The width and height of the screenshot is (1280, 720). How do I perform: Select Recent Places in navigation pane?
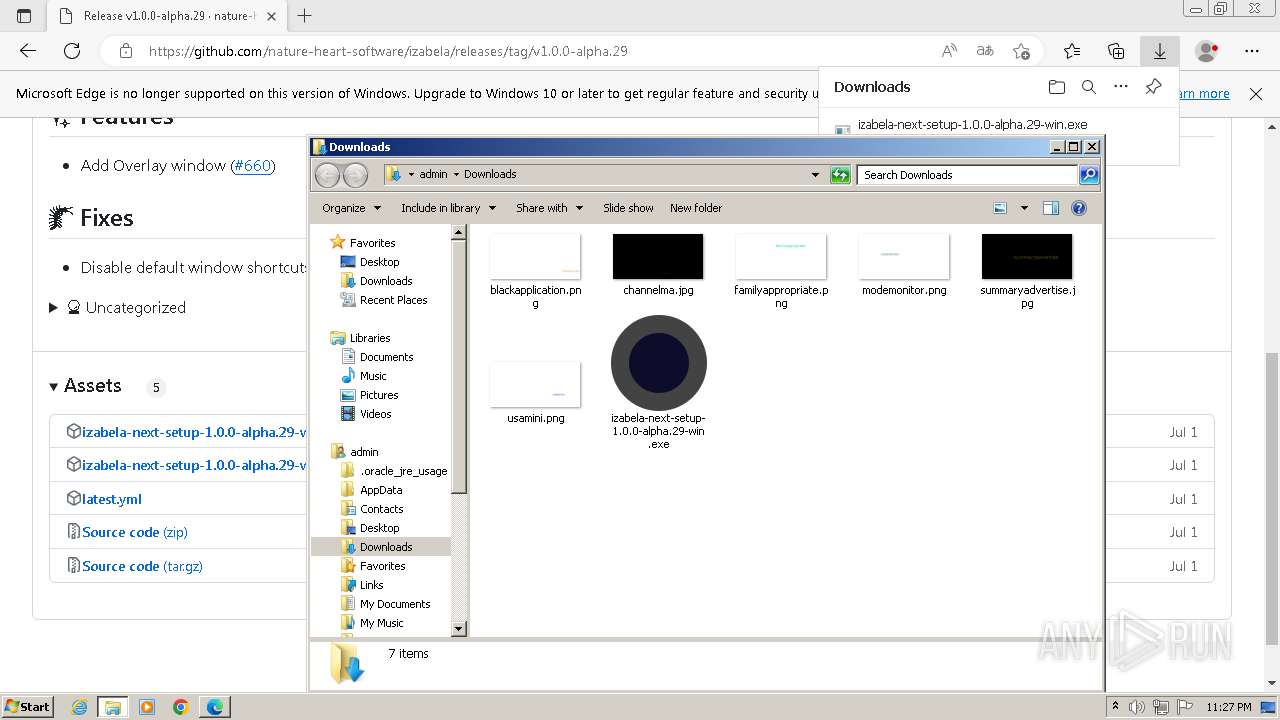coord(393,300)
